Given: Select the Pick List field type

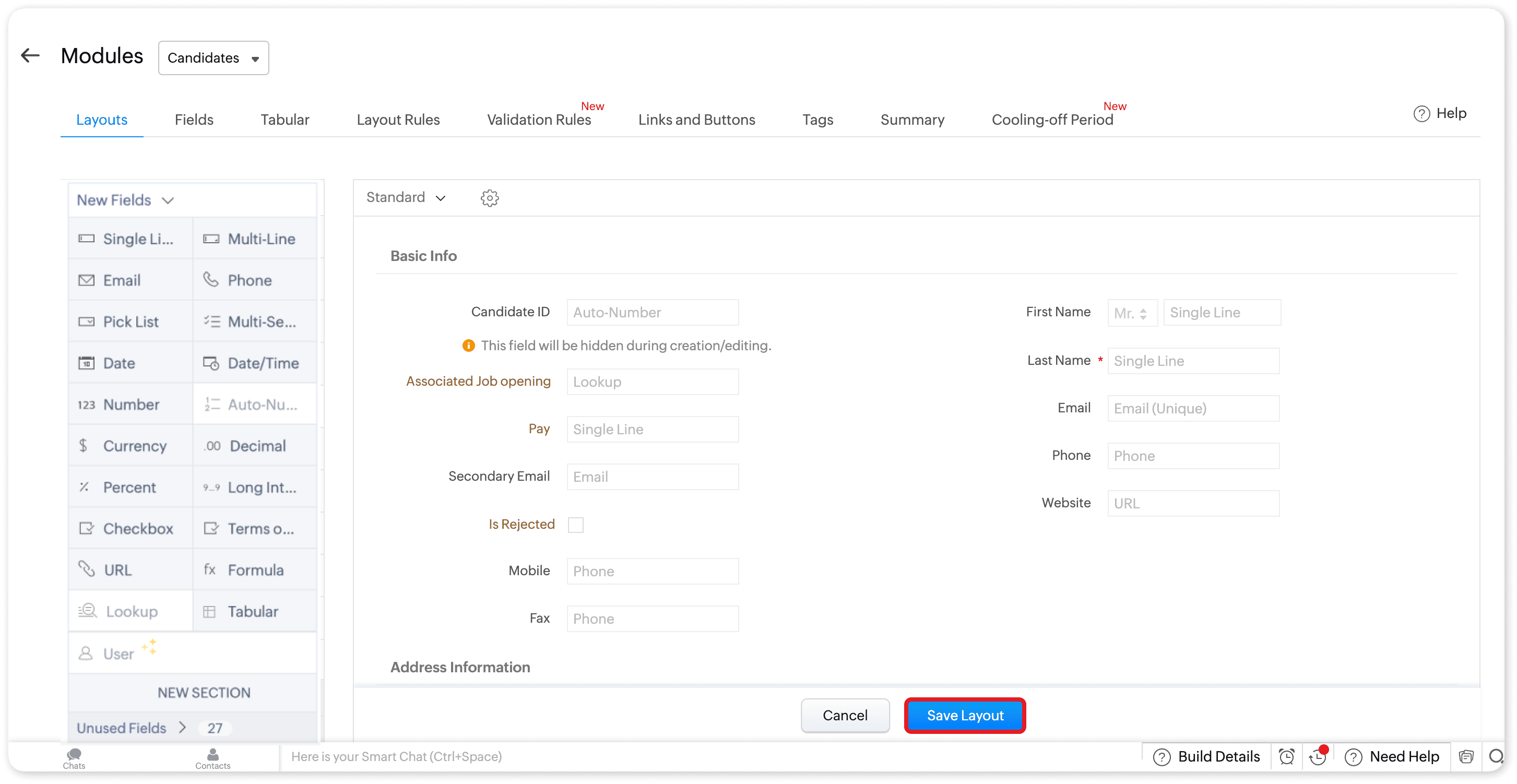Looking at the screenshot, I should coord(130,322).
